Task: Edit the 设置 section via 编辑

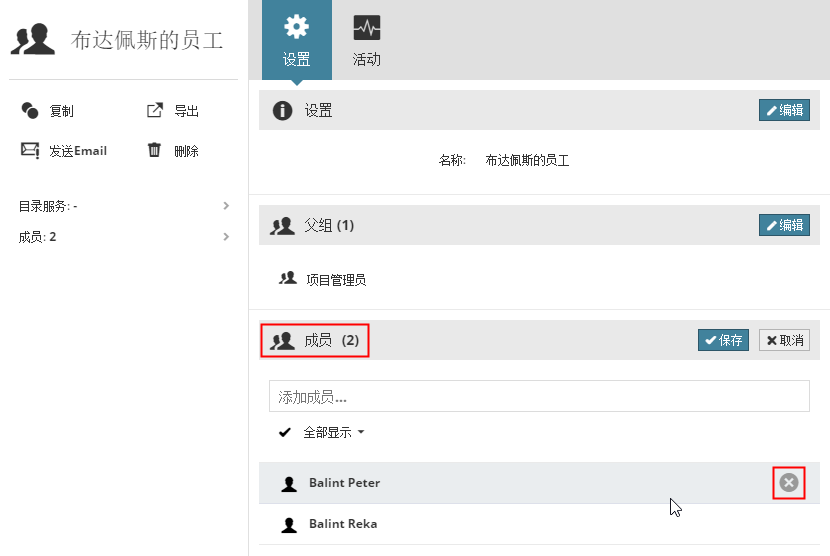Action: (x=784, y=110)
